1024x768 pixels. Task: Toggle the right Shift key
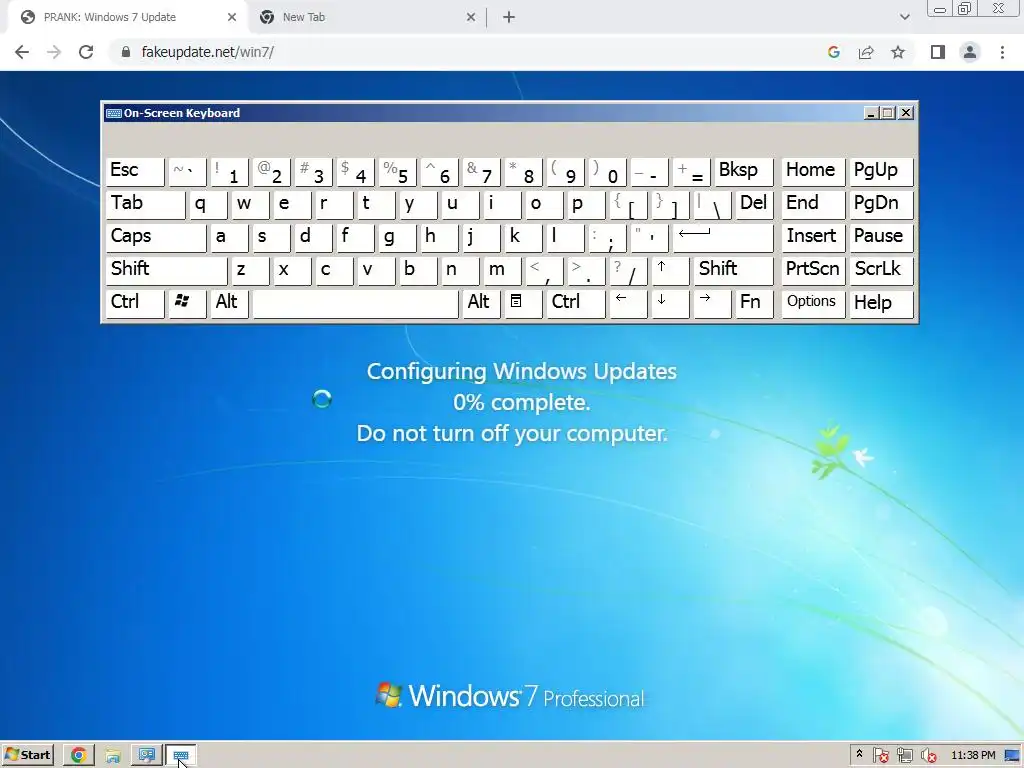click(733, 270)
